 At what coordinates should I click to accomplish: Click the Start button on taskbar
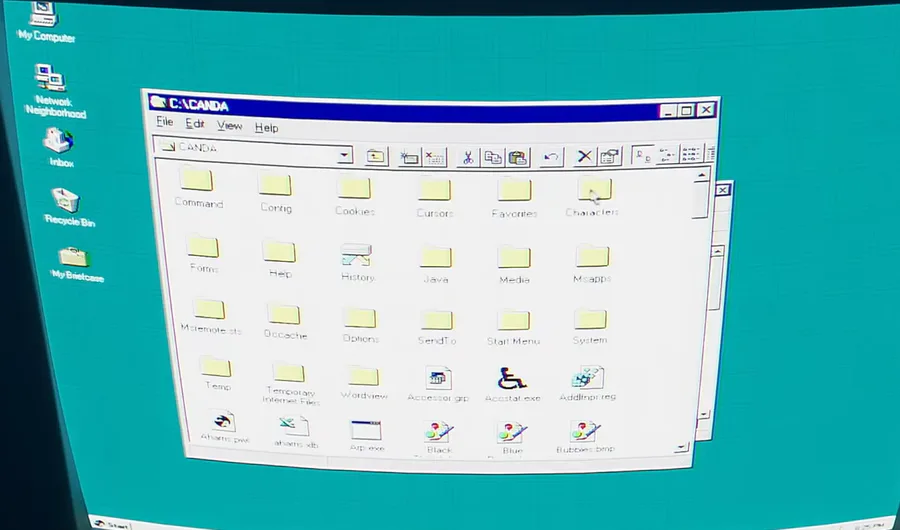[111, 524]
